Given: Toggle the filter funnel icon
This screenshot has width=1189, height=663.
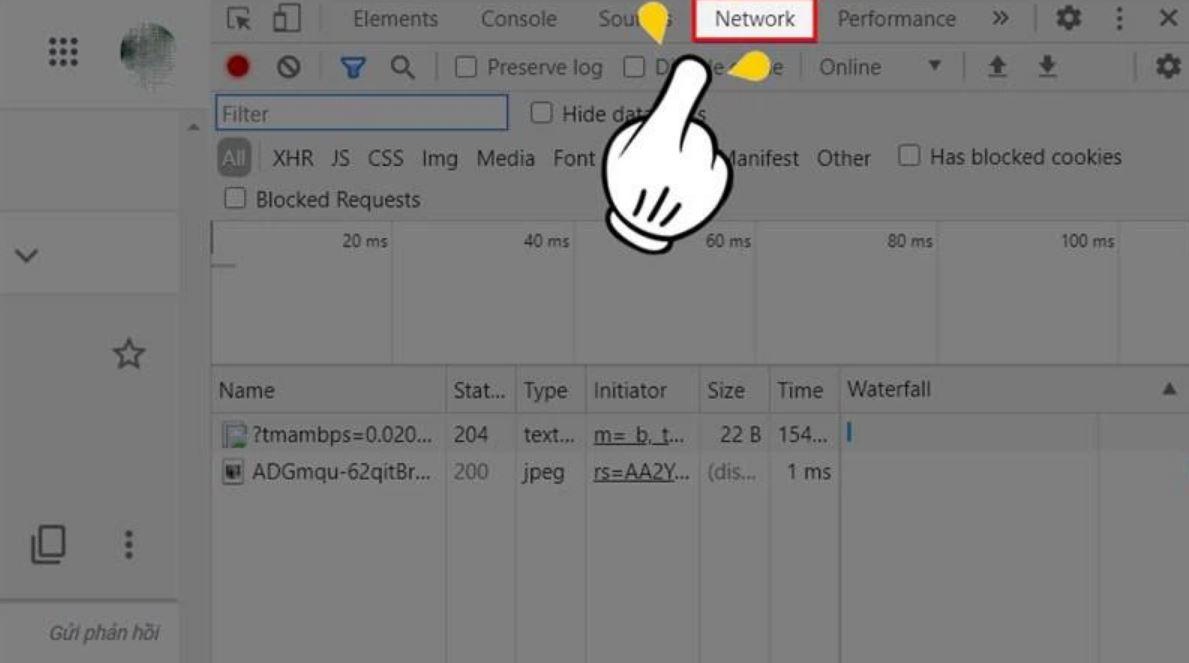Looking at the screenshot, I should (x=353, y=68).
